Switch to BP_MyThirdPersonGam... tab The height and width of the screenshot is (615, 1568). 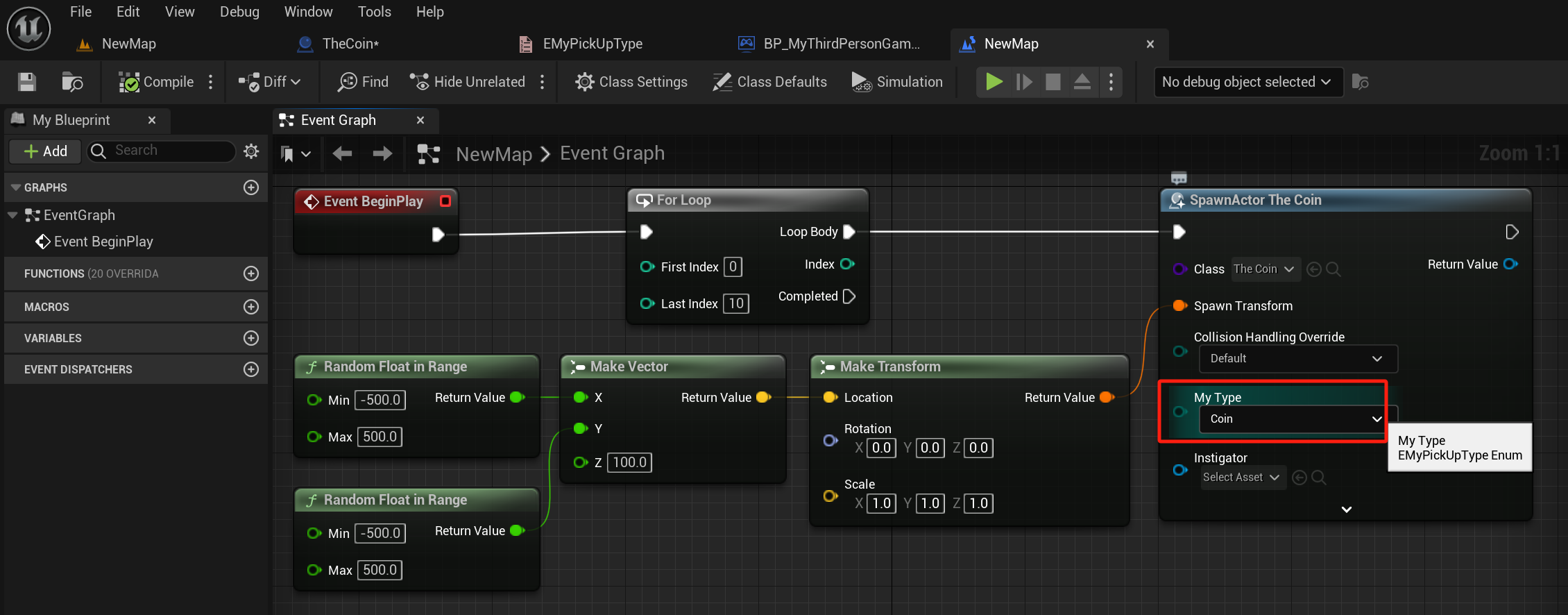(830, 44)
